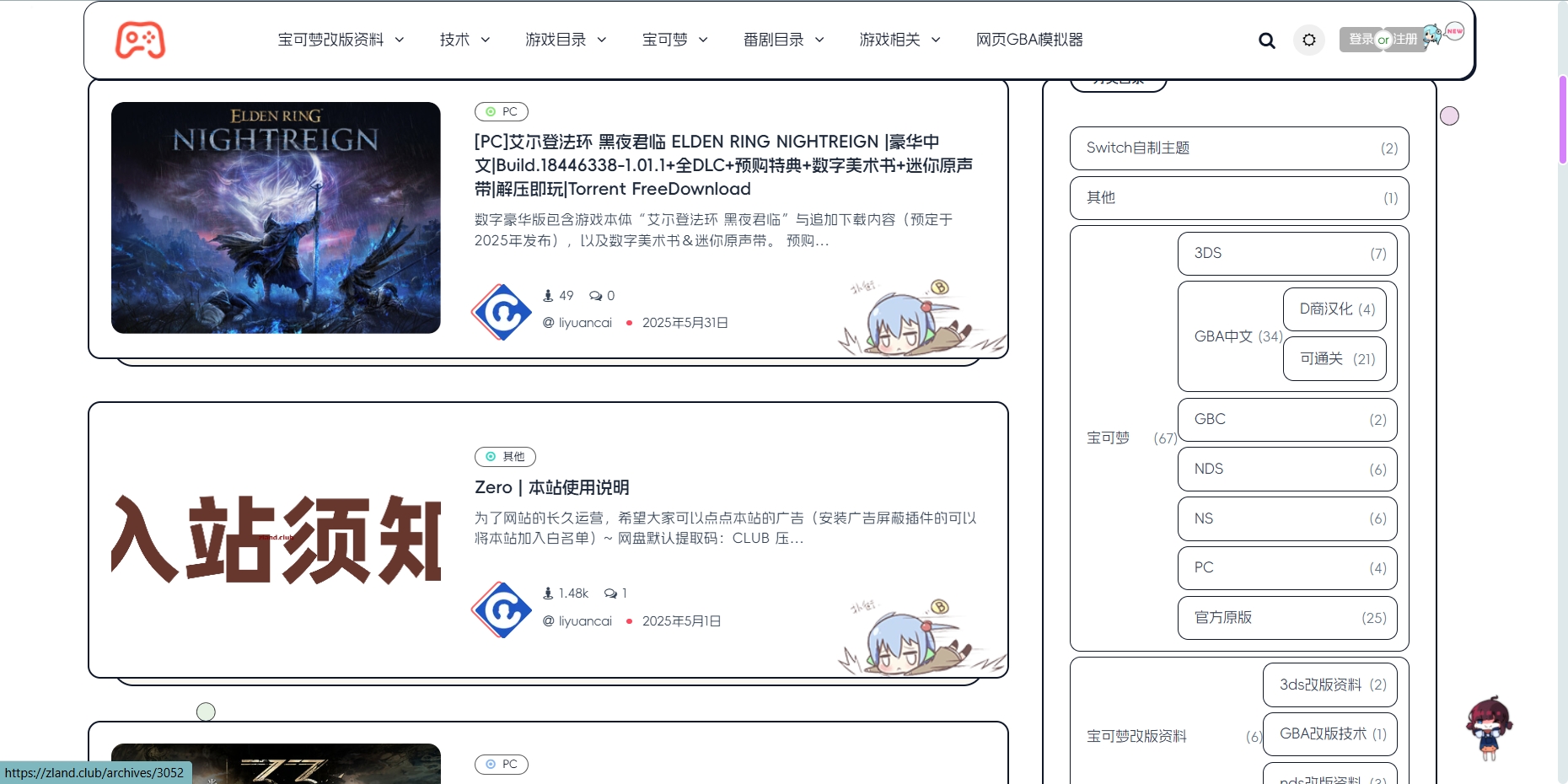Select the 官方原版 category

(x=1287, y=618)
